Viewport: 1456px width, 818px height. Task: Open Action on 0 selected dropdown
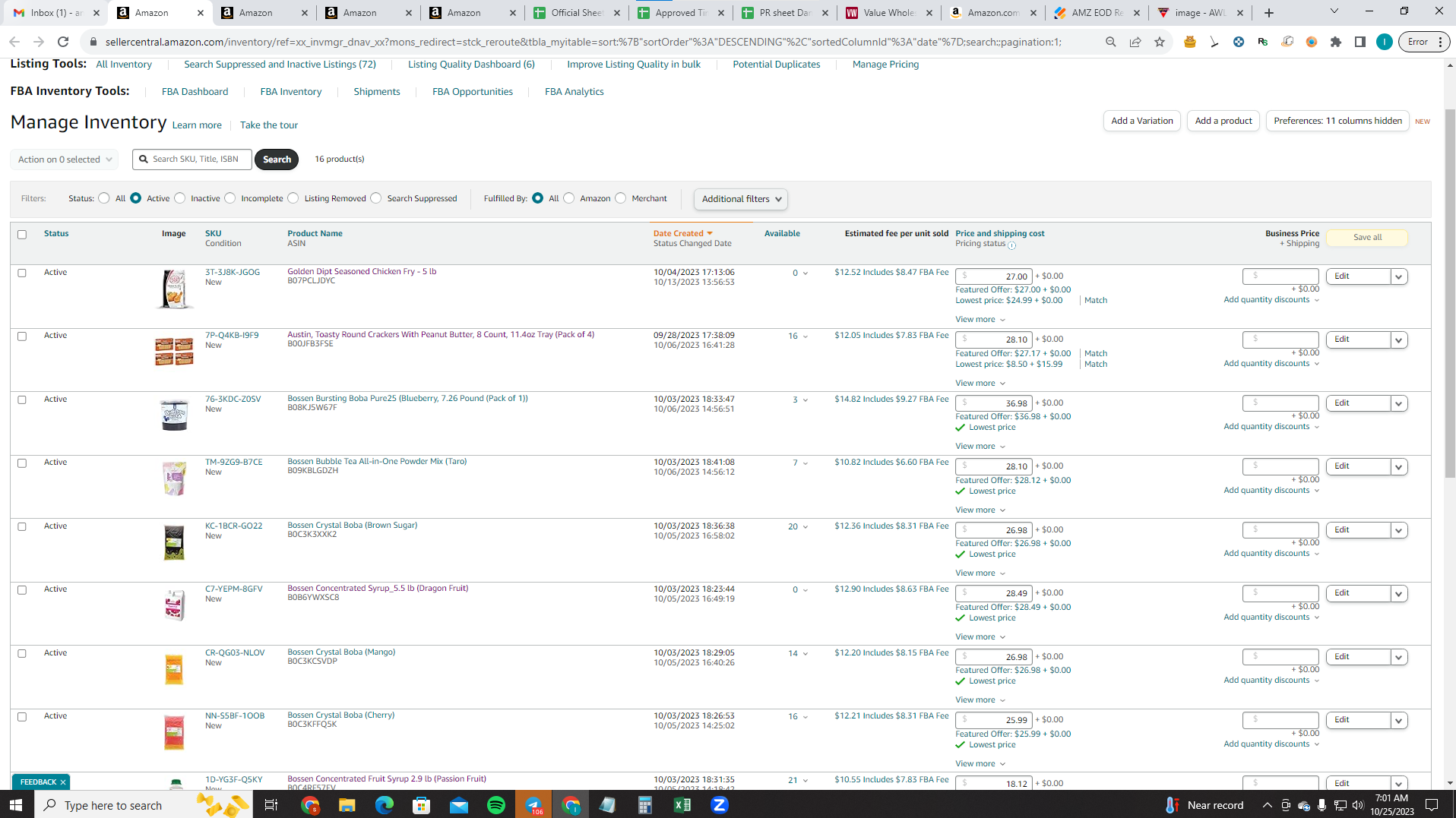[65, 159]
